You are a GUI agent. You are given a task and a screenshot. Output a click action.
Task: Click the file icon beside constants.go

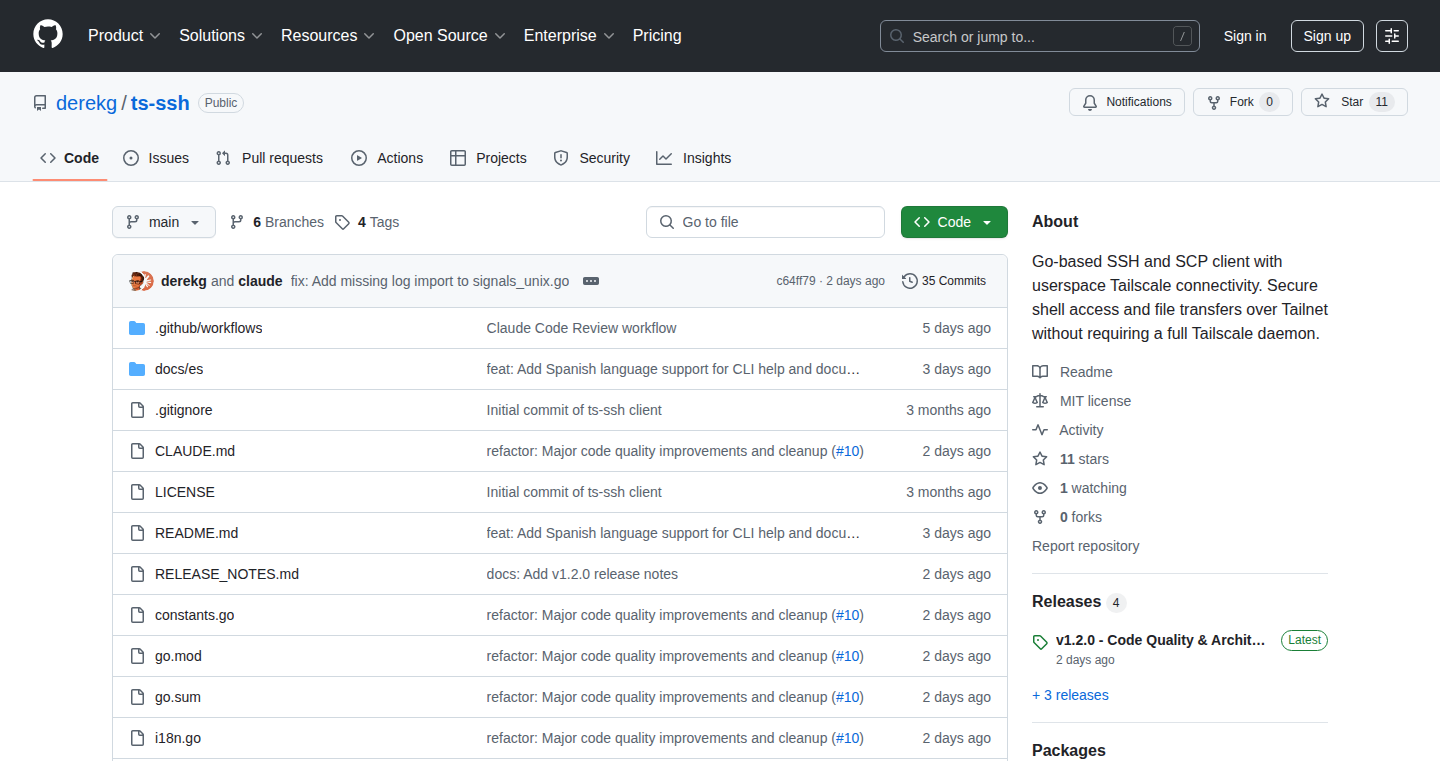click(x=137, y=615)
